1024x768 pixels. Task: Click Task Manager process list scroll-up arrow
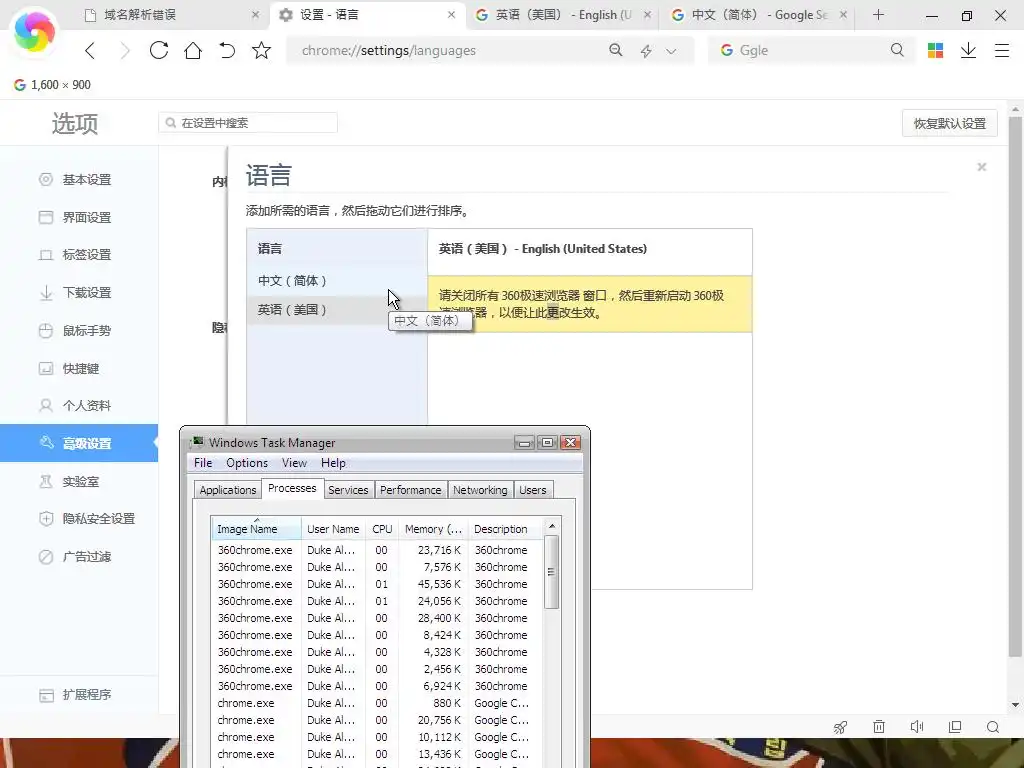coord(552,526)
